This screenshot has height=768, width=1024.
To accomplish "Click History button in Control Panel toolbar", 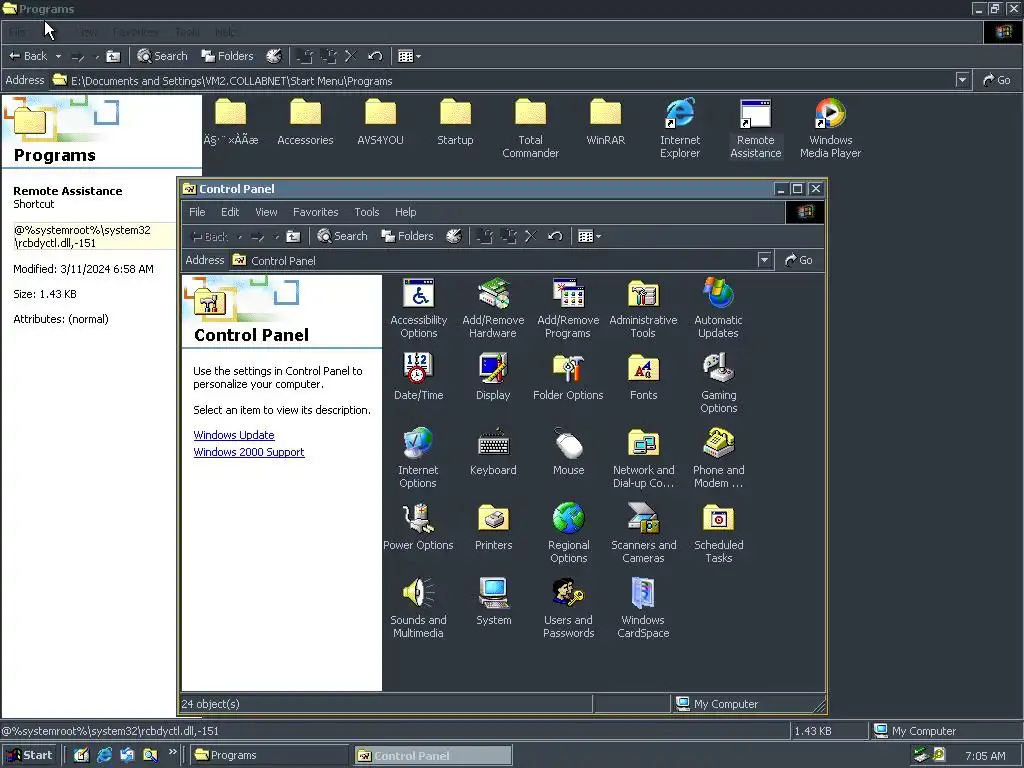I will click(x=454, y=236).
